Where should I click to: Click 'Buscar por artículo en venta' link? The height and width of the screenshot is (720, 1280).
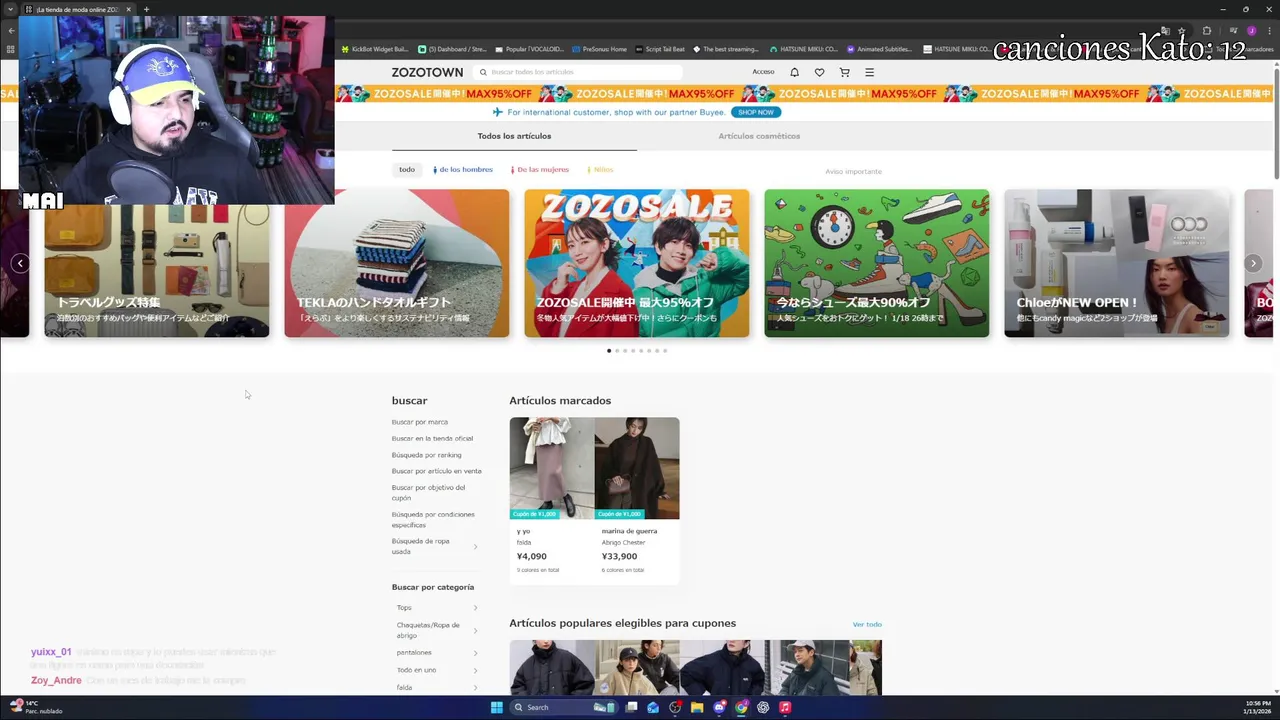(436, 471)
